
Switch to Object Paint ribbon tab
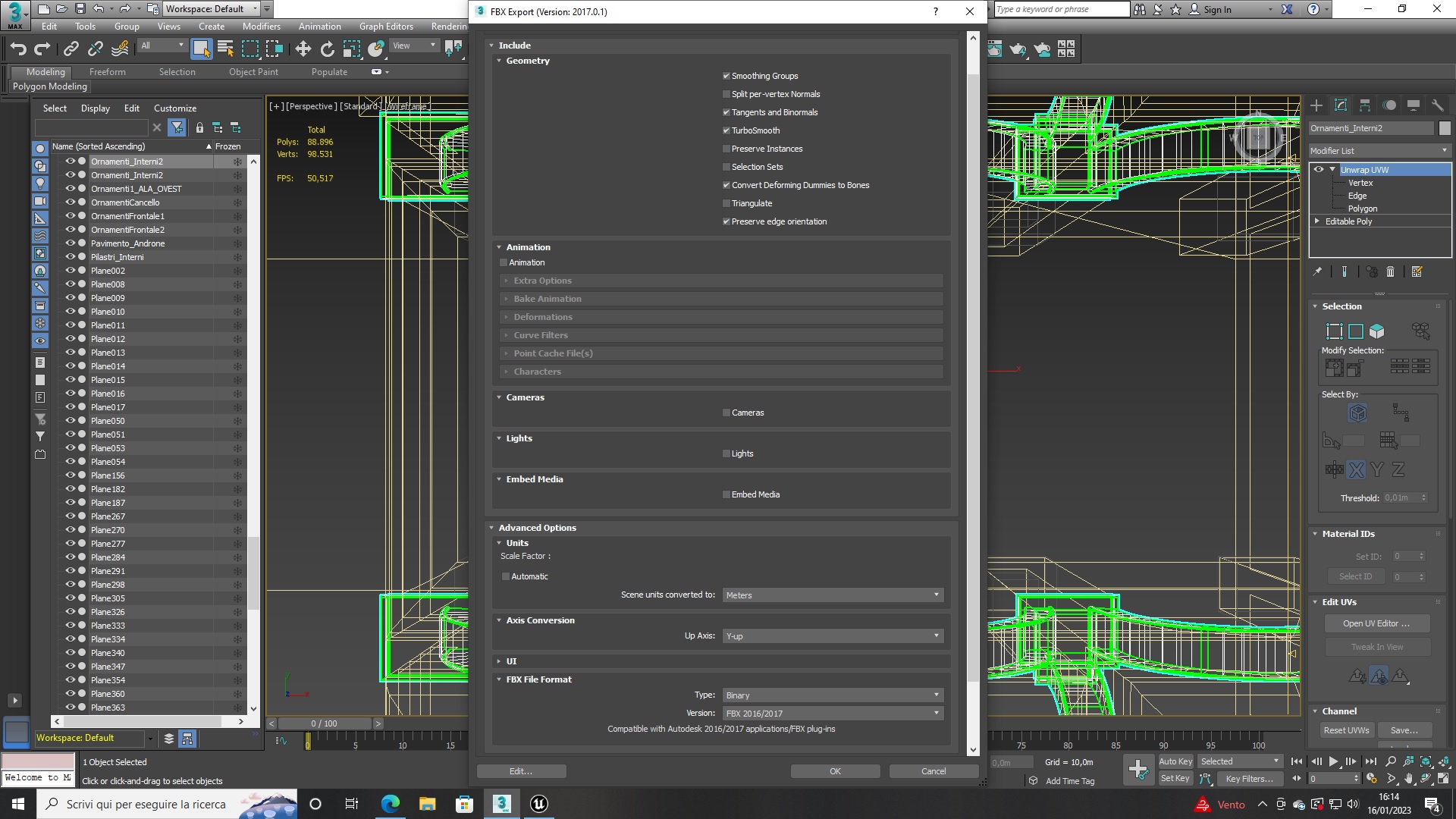tap(253, 72)
